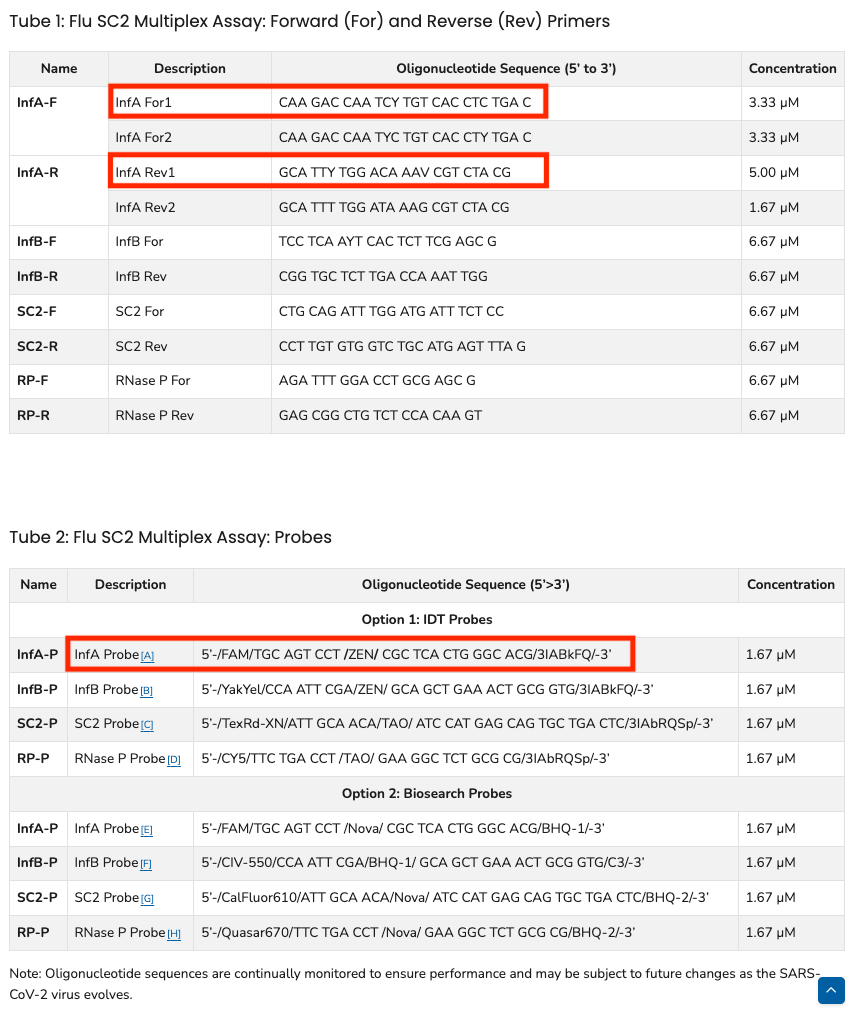The image size is (861, 1021).
Task: Open footnote [F] on Biosearch InfB Probe
Action: point(146,864)
